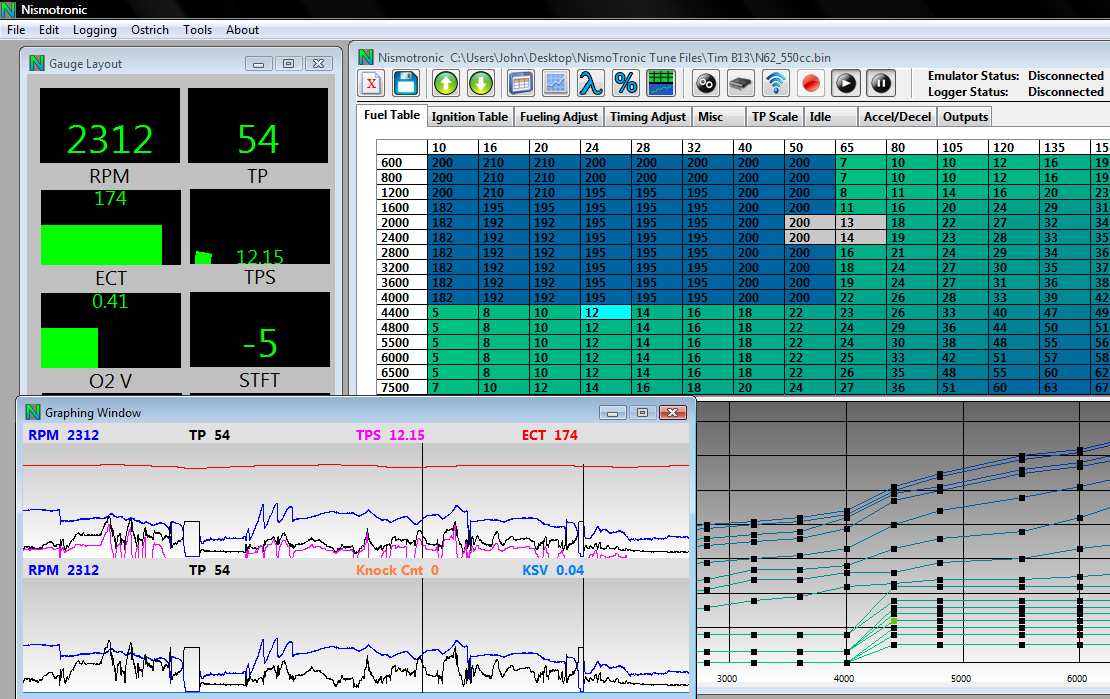Click the play button in toolbar
This screenshot has height=699, width=1110.
[x=846, y=83]
